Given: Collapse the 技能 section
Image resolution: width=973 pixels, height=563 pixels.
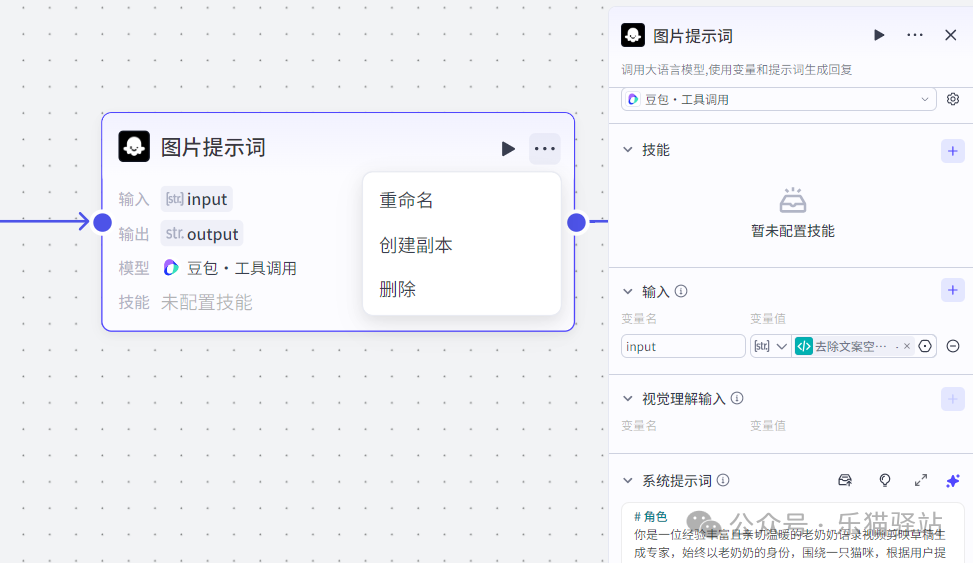Looking at the screenshot, I should tap(628, 150).
